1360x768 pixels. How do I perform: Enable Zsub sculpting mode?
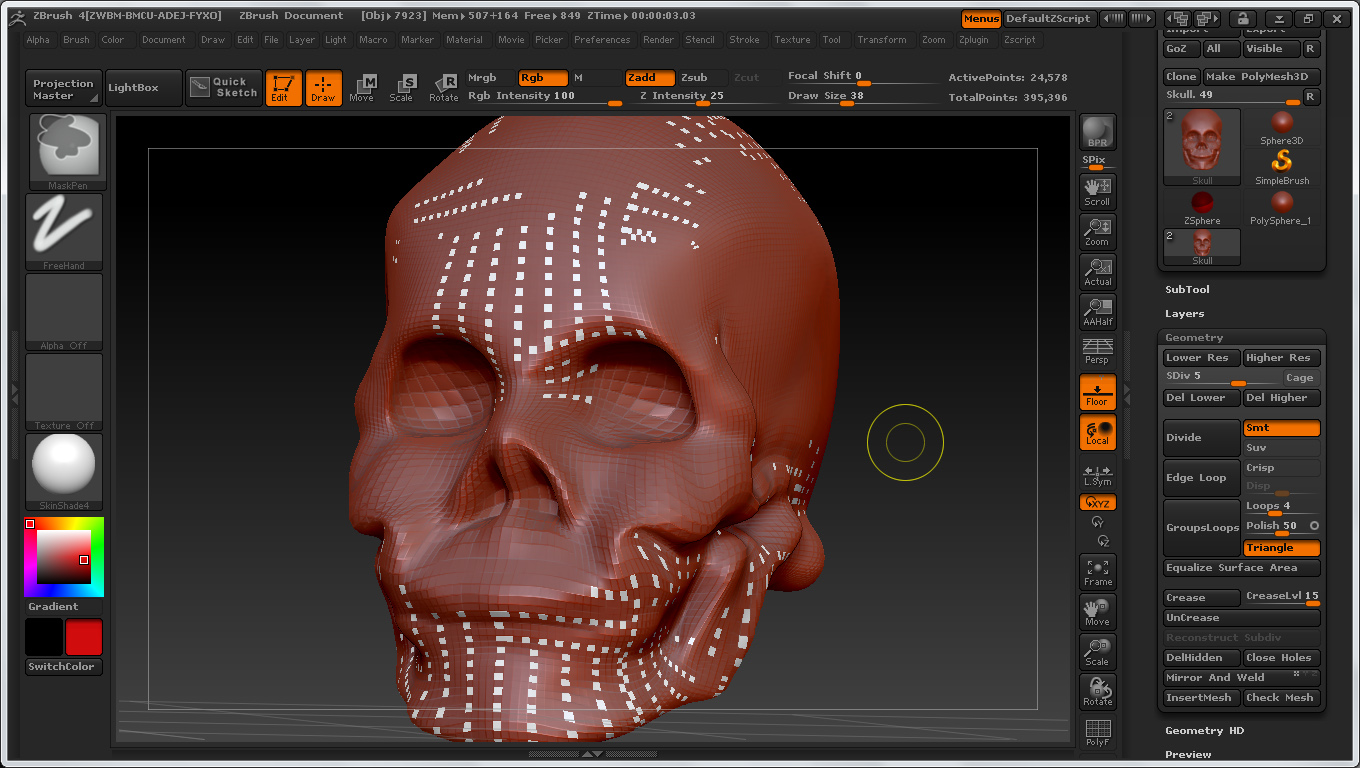[702, 78]
